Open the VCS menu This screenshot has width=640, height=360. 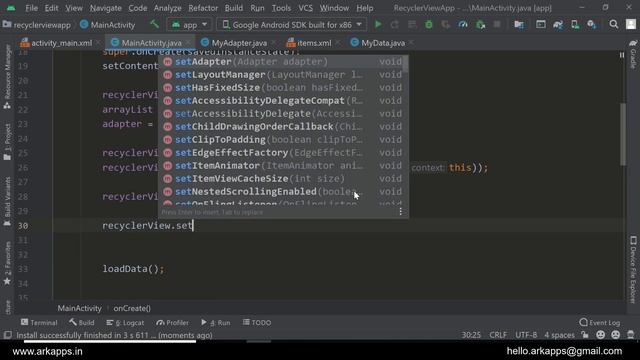coord(305,8)
